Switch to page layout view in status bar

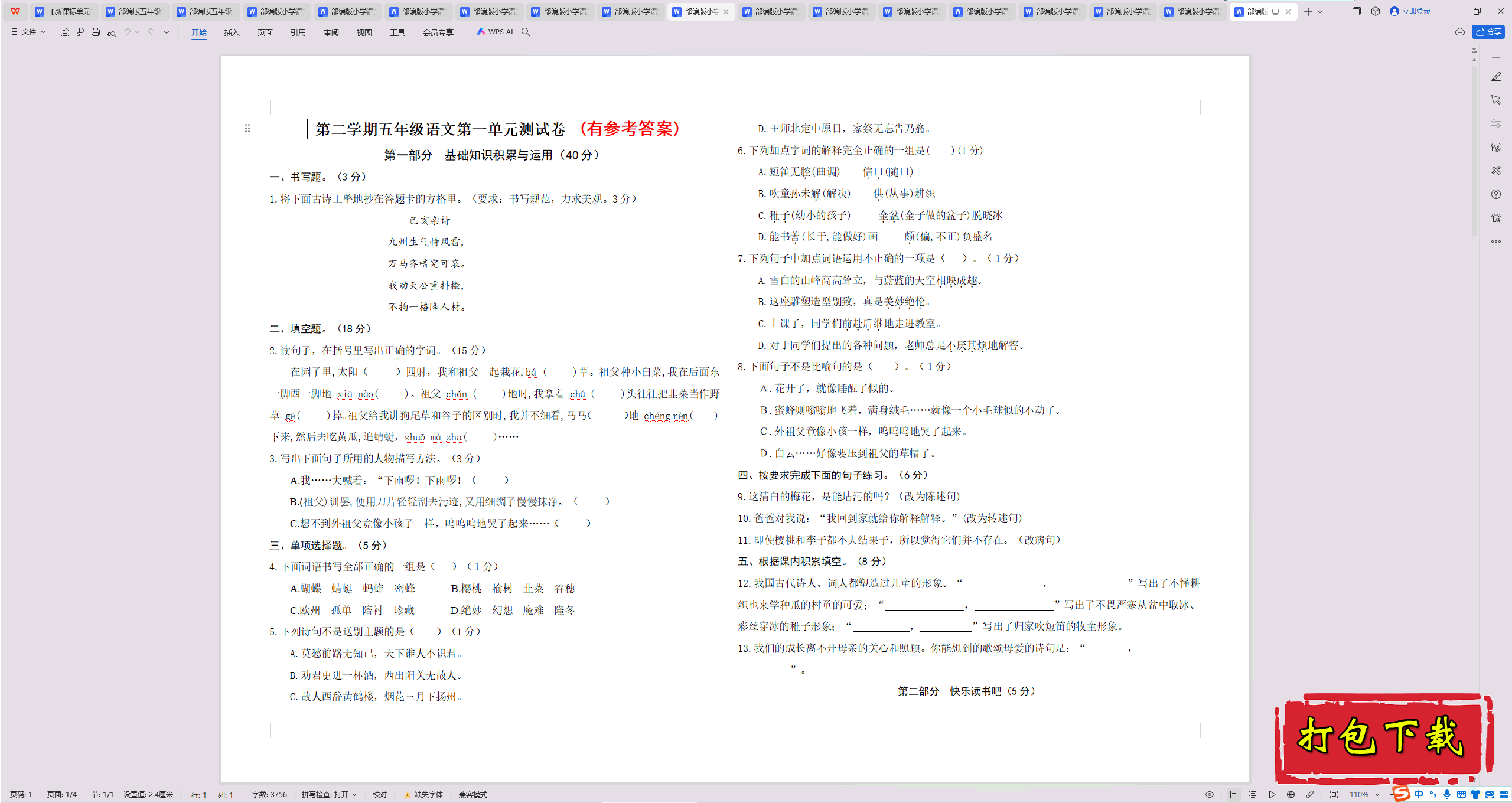tap(1234, 795)
